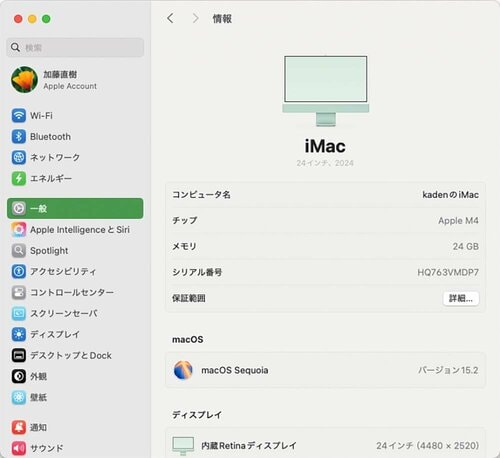Click the 内蔵Retinaディスプレイ monitor icon
The width and height of the screenshot is (500, 458).
coord(183,446)
